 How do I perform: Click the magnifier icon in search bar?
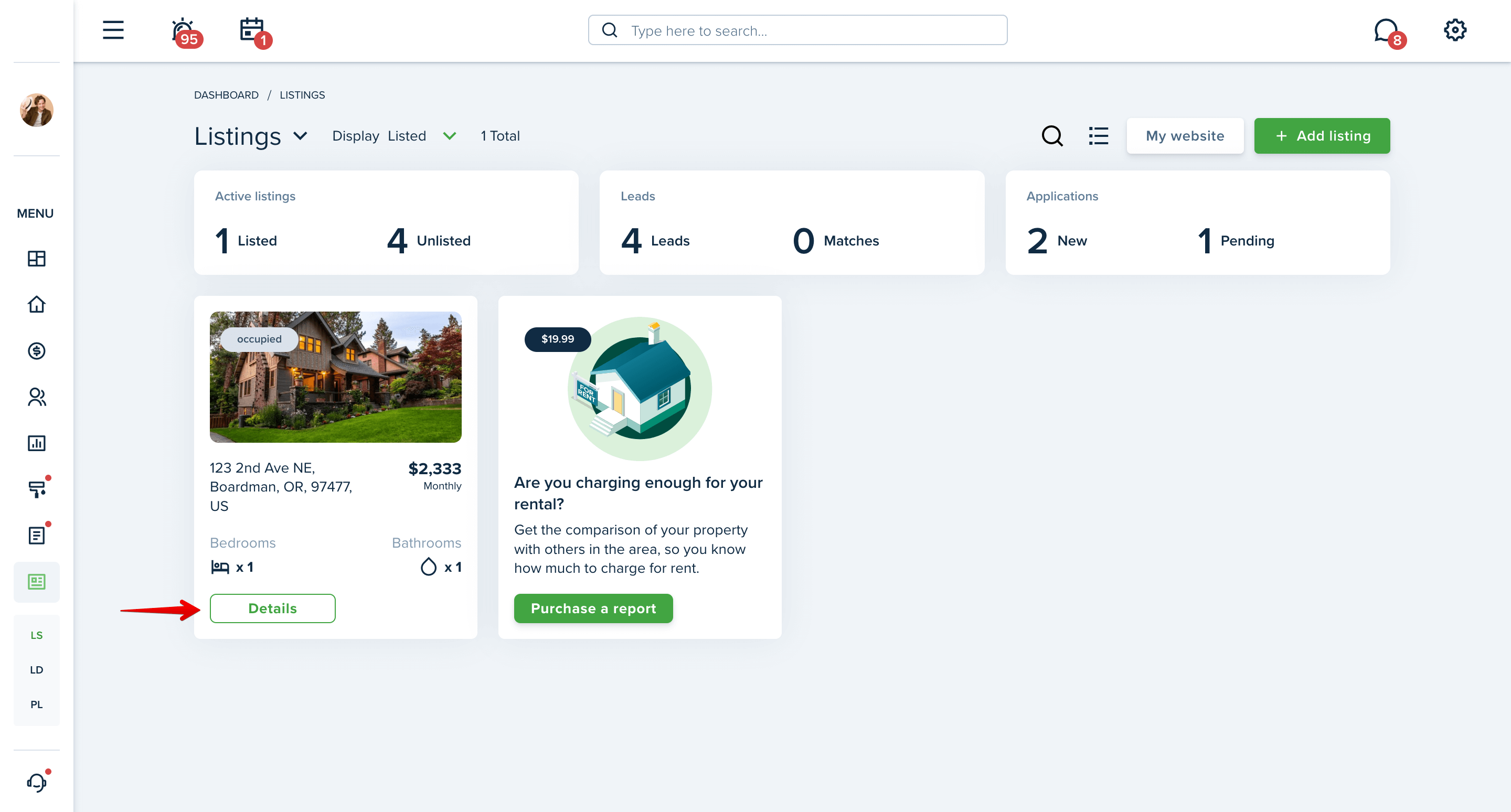[x=610, y=30]
